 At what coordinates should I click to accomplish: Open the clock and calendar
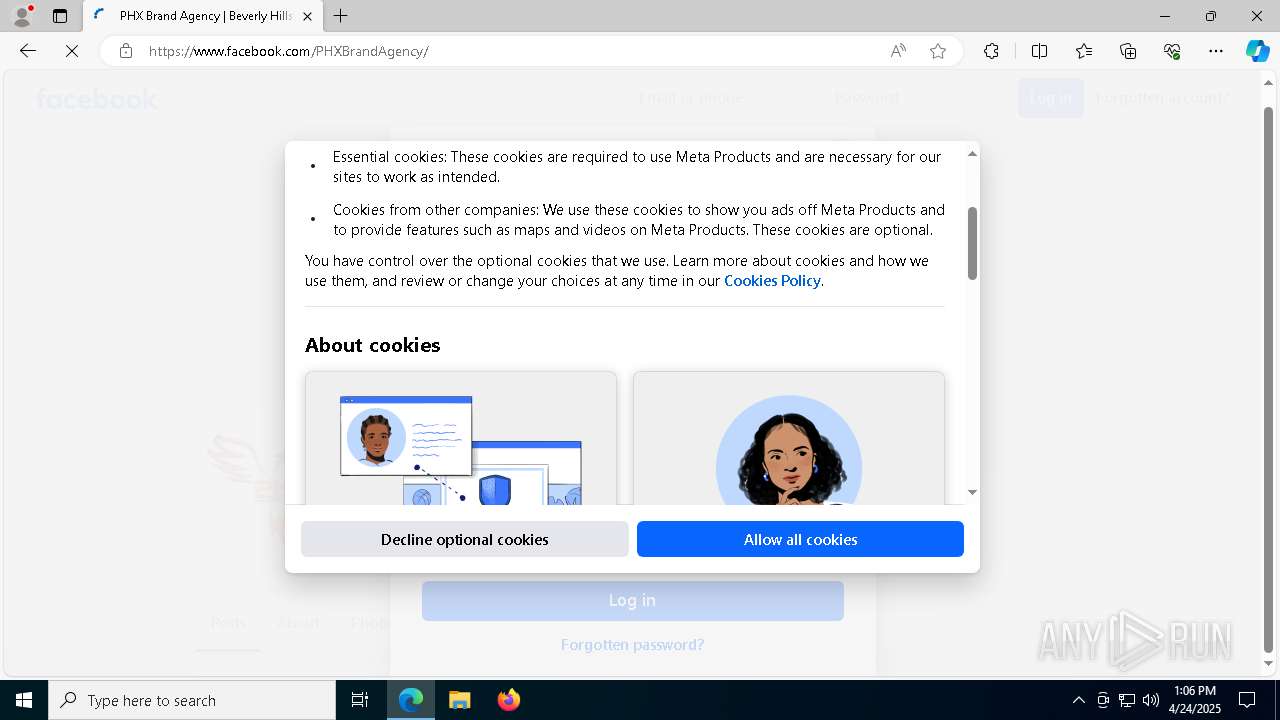point(1194,700)
